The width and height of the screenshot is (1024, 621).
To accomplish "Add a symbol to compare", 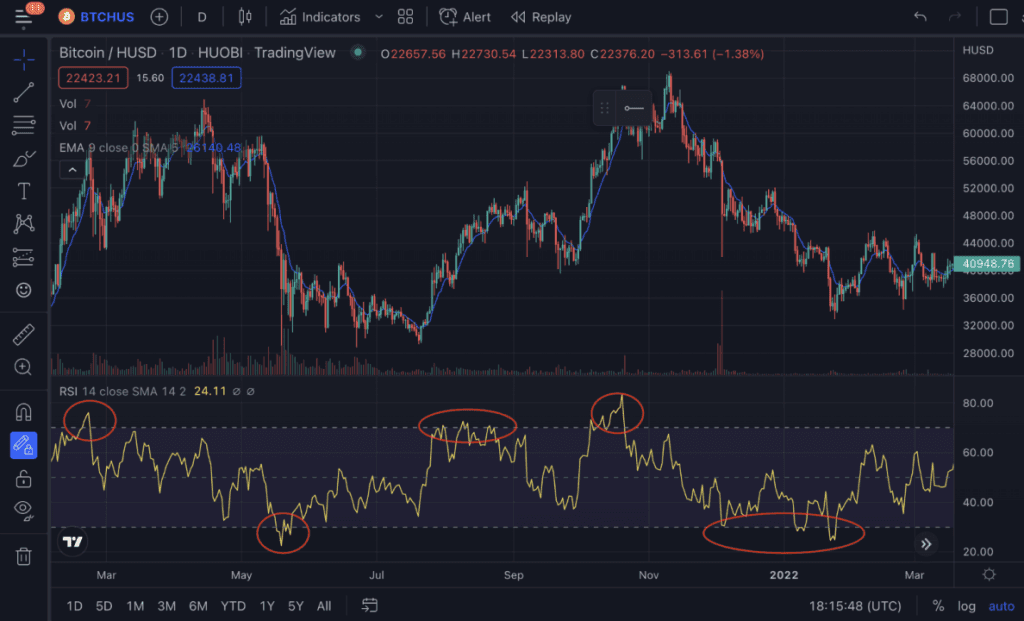I will click(159, 17).
